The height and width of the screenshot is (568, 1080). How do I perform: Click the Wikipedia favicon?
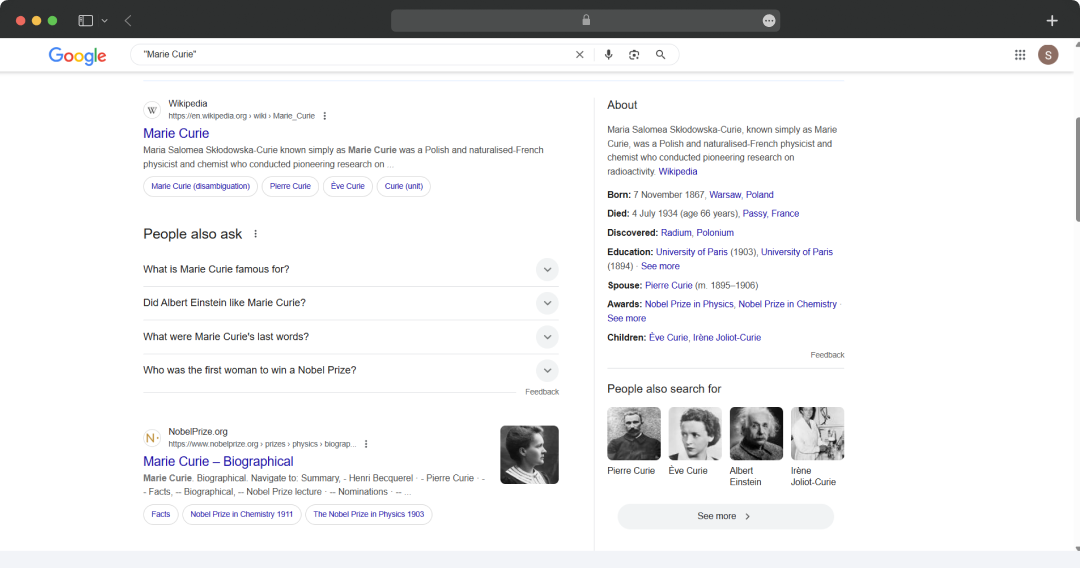point(152,109)
